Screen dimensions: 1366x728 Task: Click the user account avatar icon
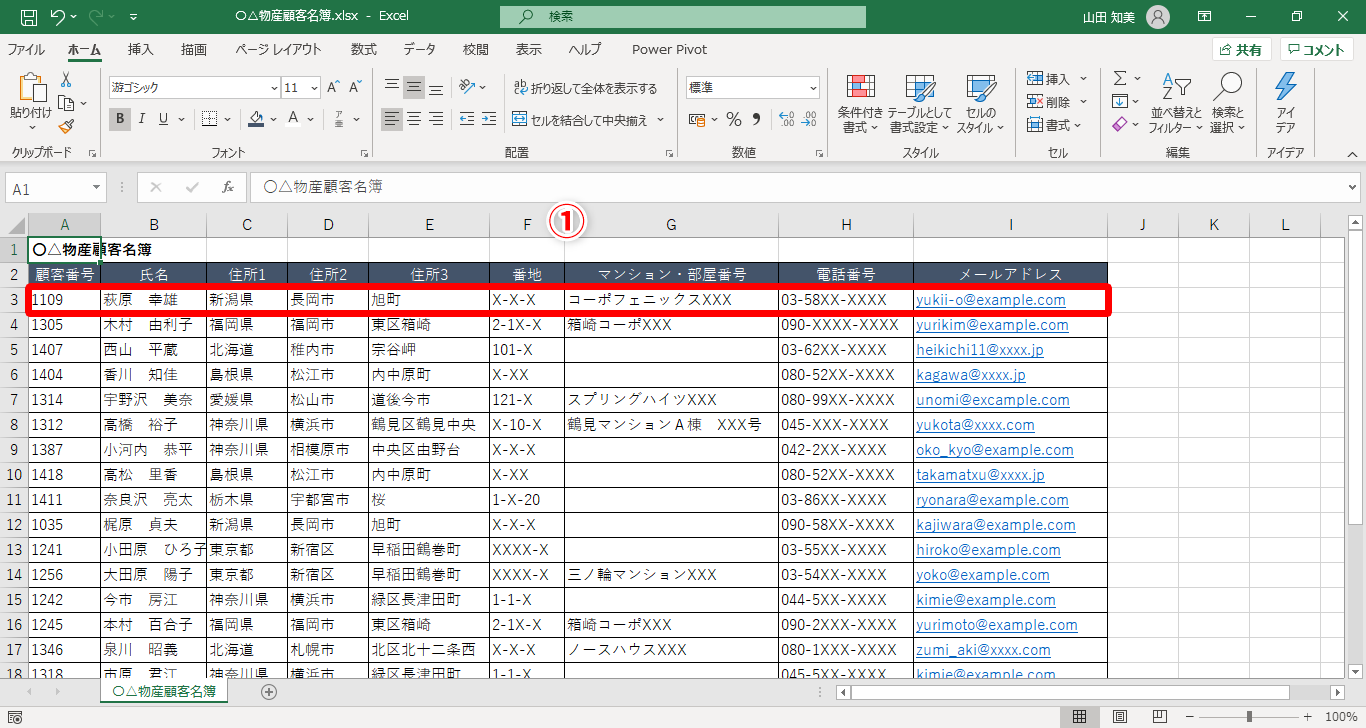point(1157,17)
